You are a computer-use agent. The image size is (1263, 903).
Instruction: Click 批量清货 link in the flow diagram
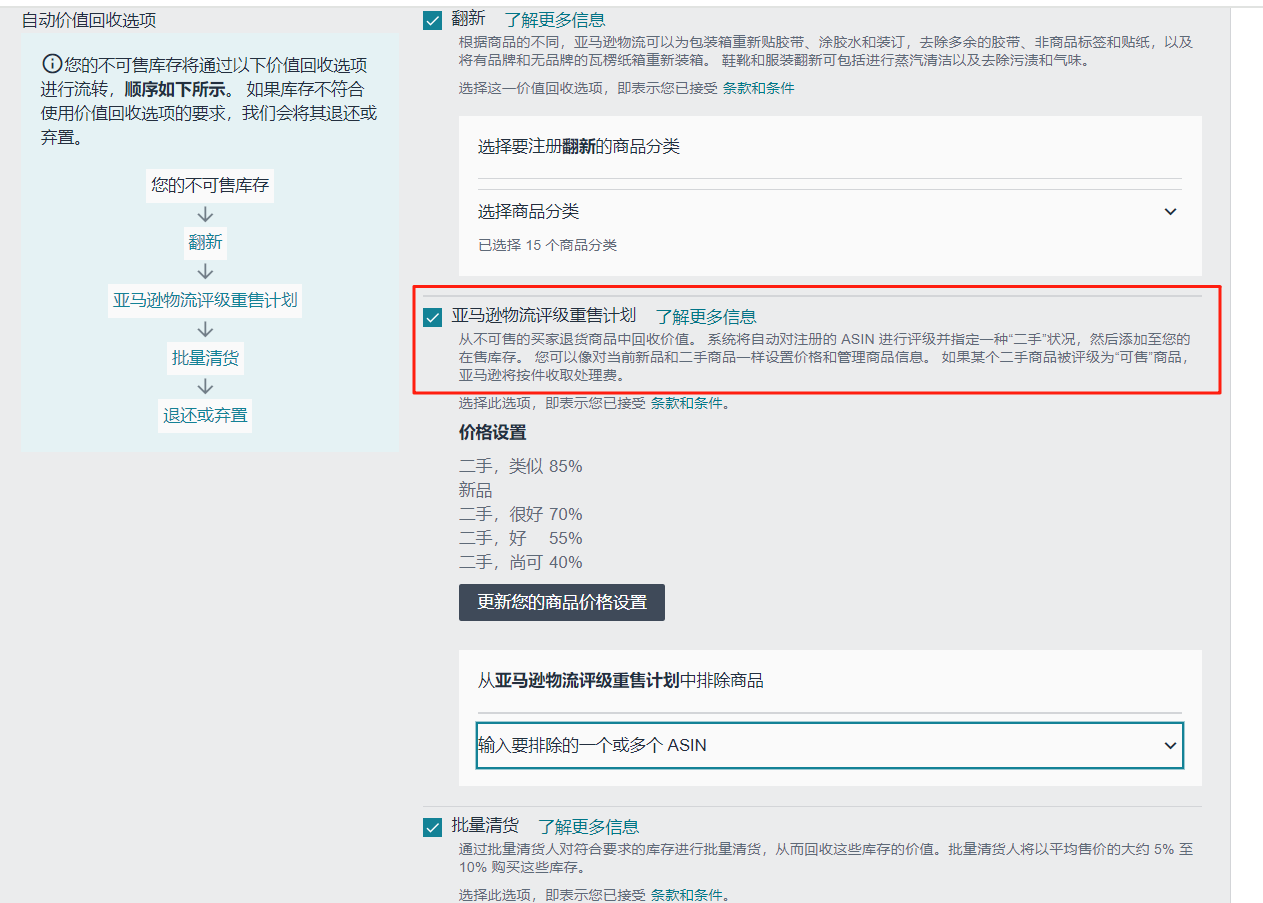pyautogui.click(x=205, y=358)
